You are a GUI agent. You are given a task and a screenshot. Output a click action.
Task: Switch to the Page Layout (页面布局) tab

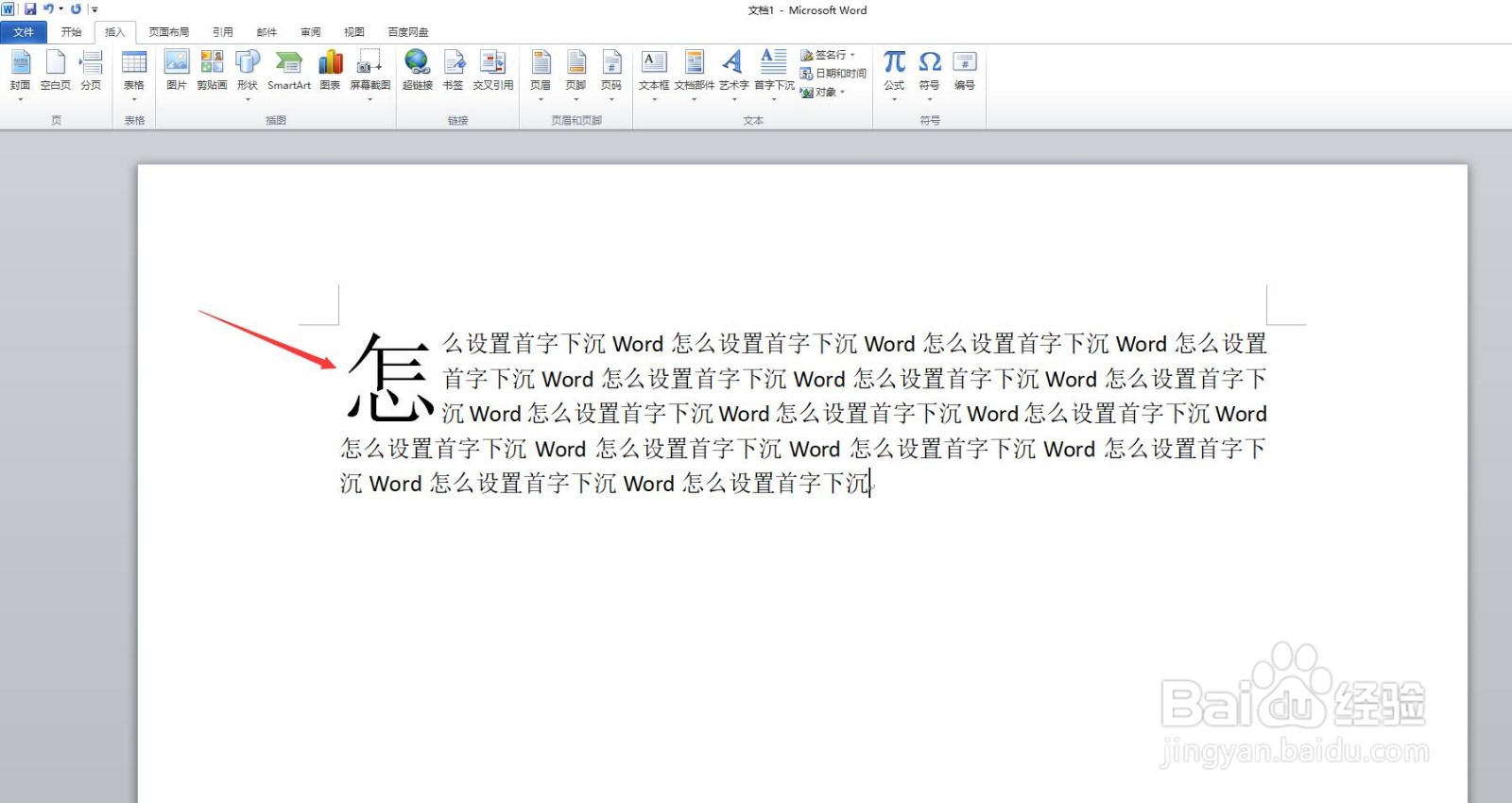coord(169,32)
